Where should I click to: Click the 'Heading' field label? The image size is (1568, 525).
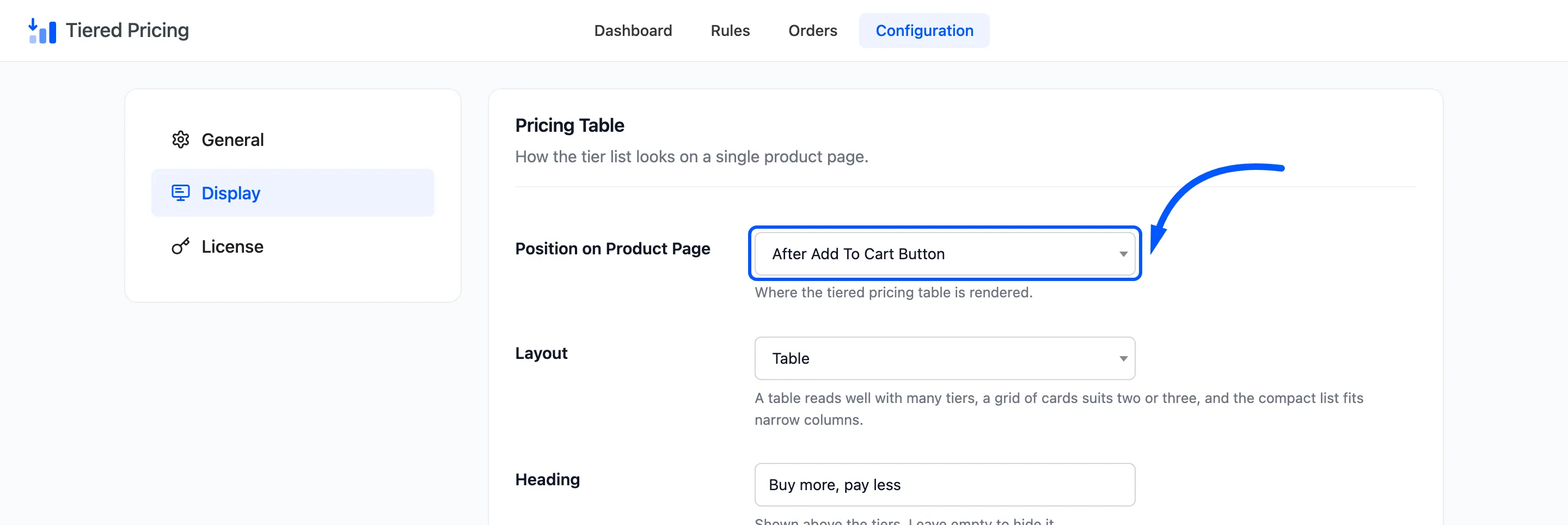(547, 480)
